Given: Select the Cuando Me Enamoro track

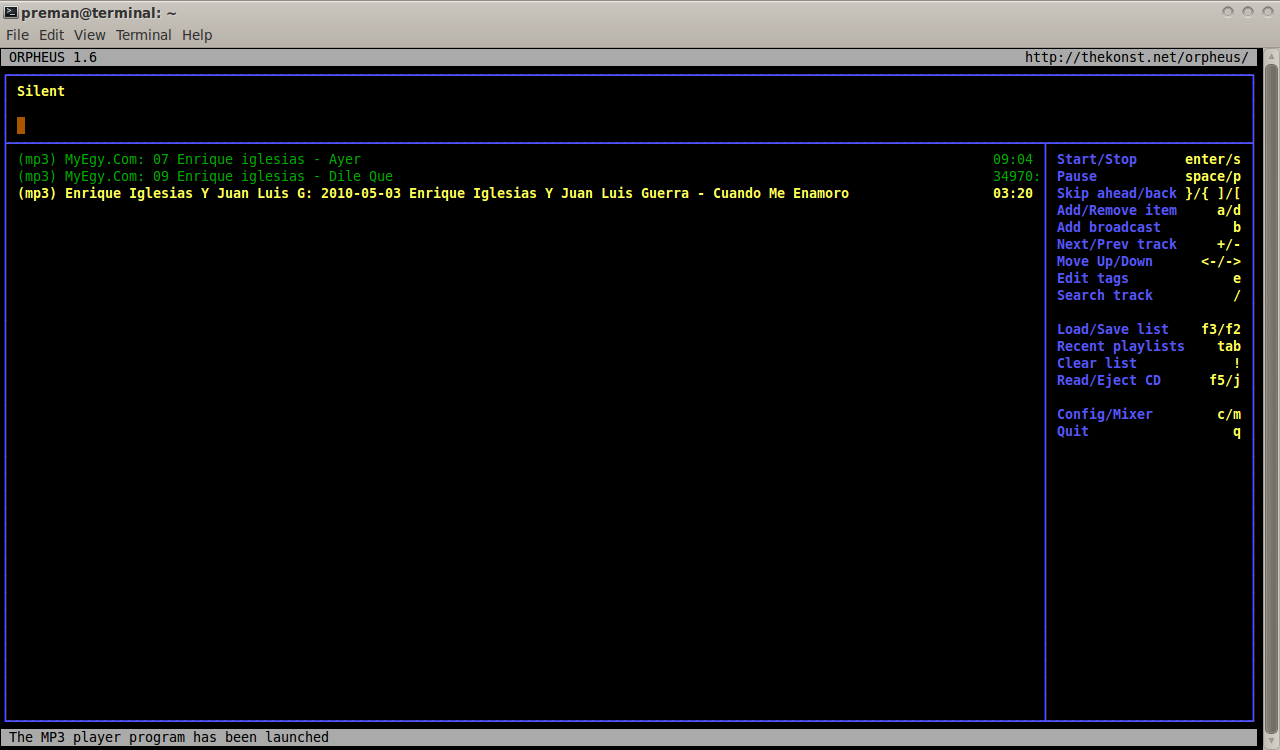Looking at the screenshot, I should coord(433,193).
